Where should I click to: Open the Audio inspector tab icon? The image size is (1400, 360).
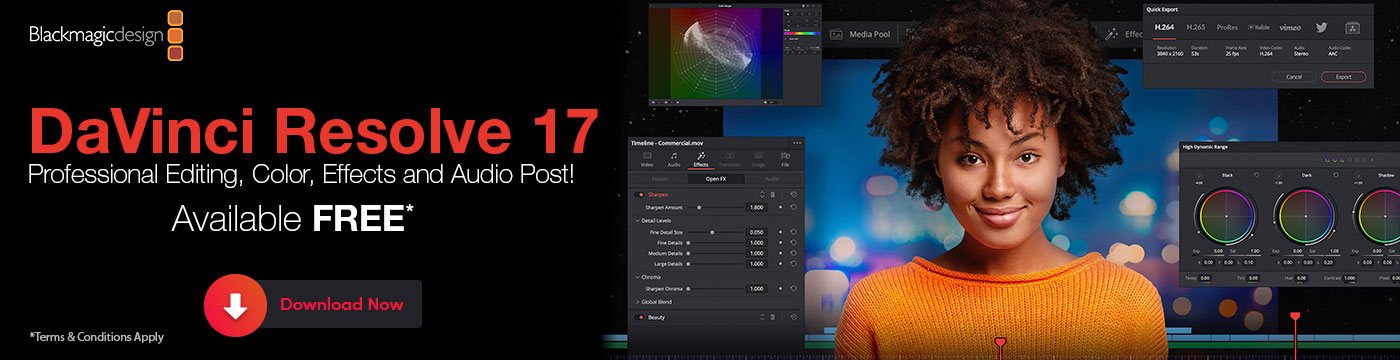pos(674,158)
